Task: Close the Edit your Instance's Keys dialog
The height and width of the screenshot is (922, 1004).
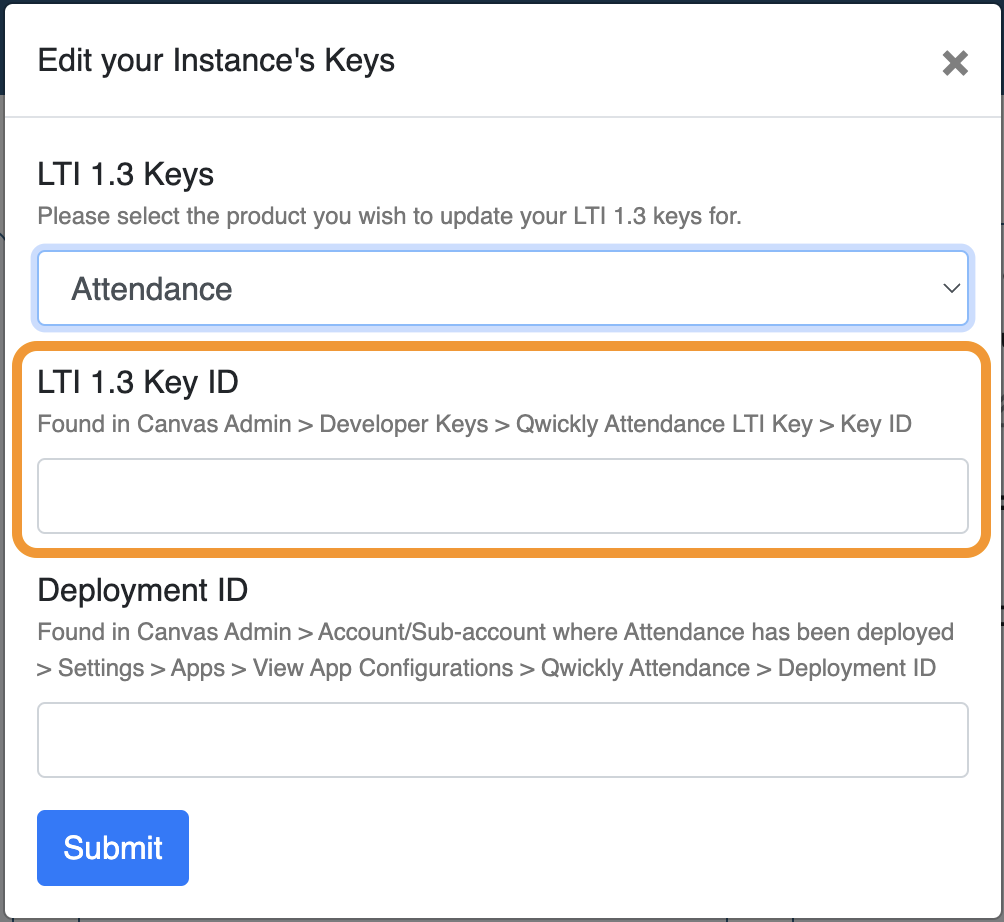Action: coord(955,63)
